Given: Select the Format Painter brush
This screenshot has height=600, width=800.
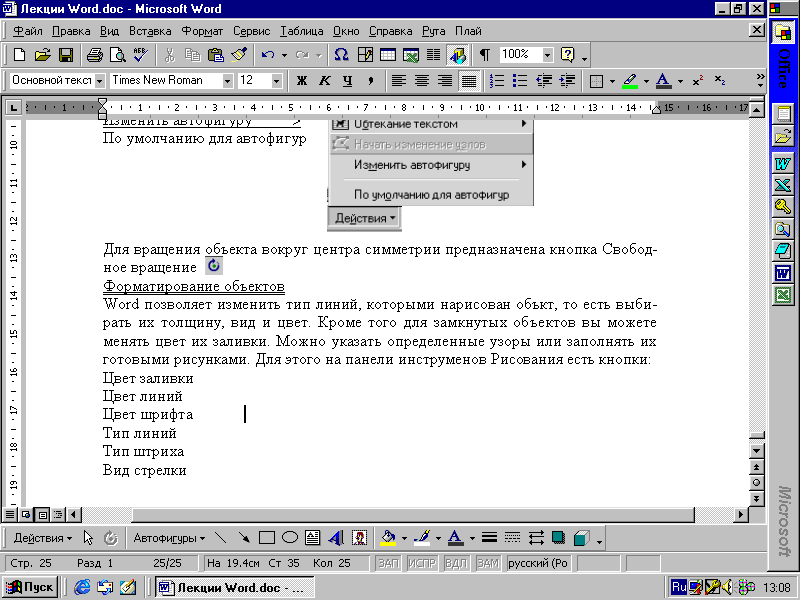Looking at the screenshot, I should pos(239,55).
